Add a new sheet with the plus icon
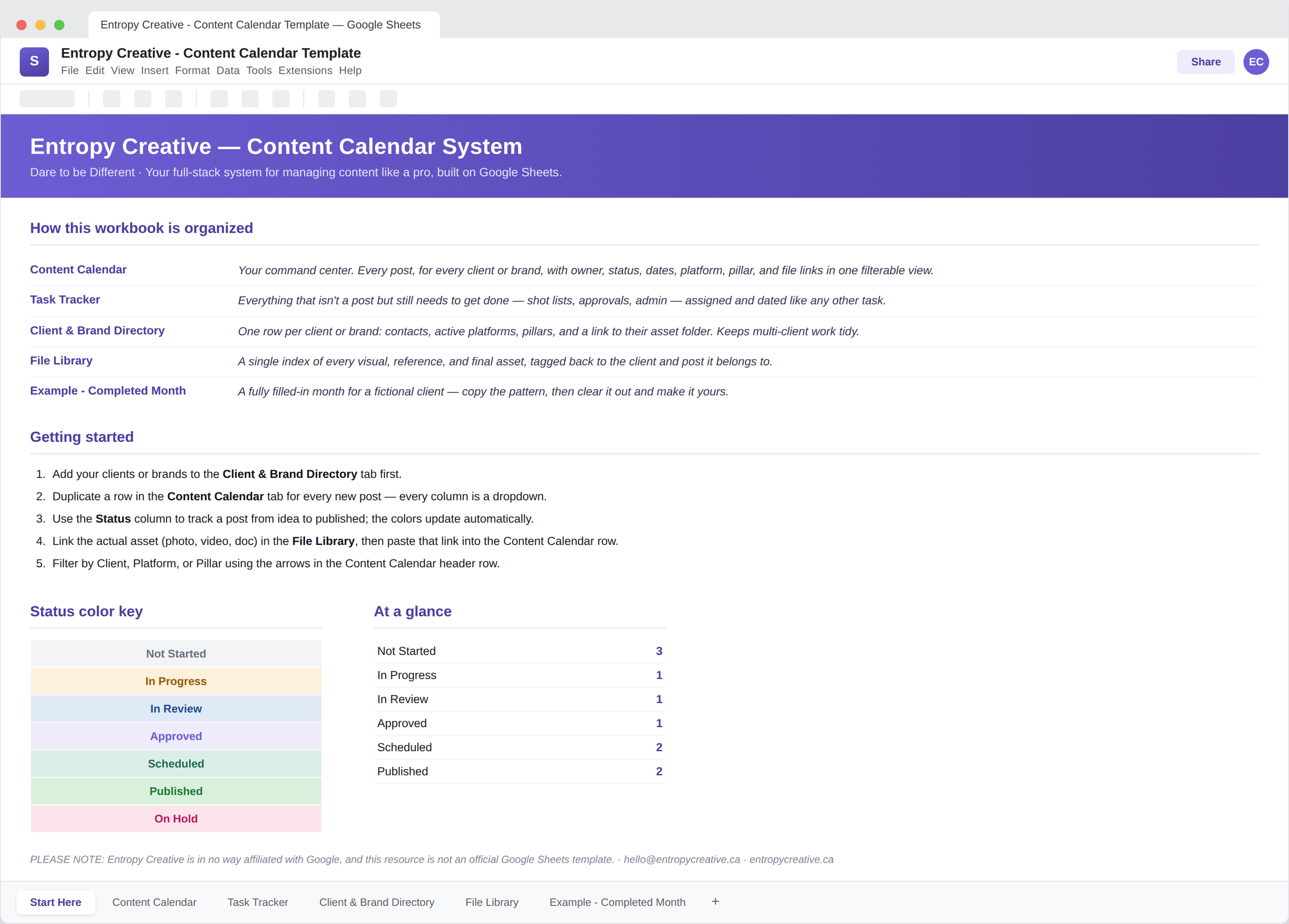Screen dimensions: 1289x924 click(x=715, y=902)
